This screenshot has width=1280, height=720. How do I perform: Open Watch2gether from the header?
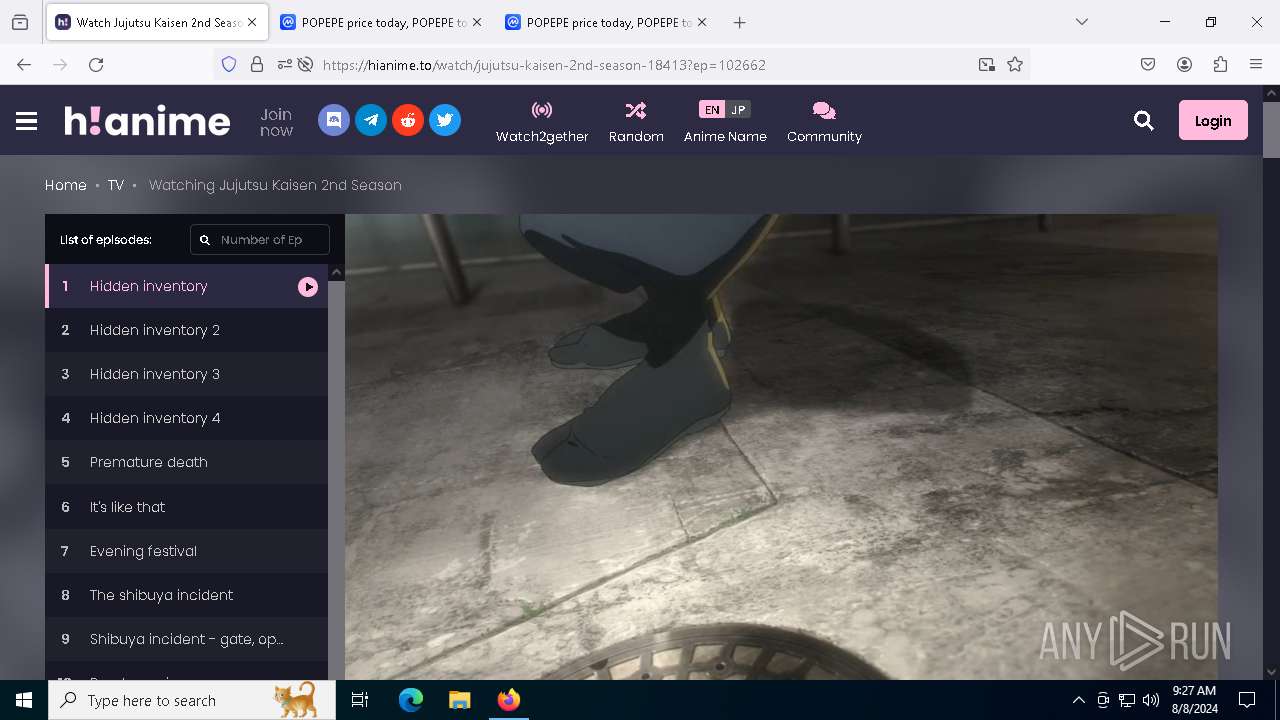(x=542, y=122)
